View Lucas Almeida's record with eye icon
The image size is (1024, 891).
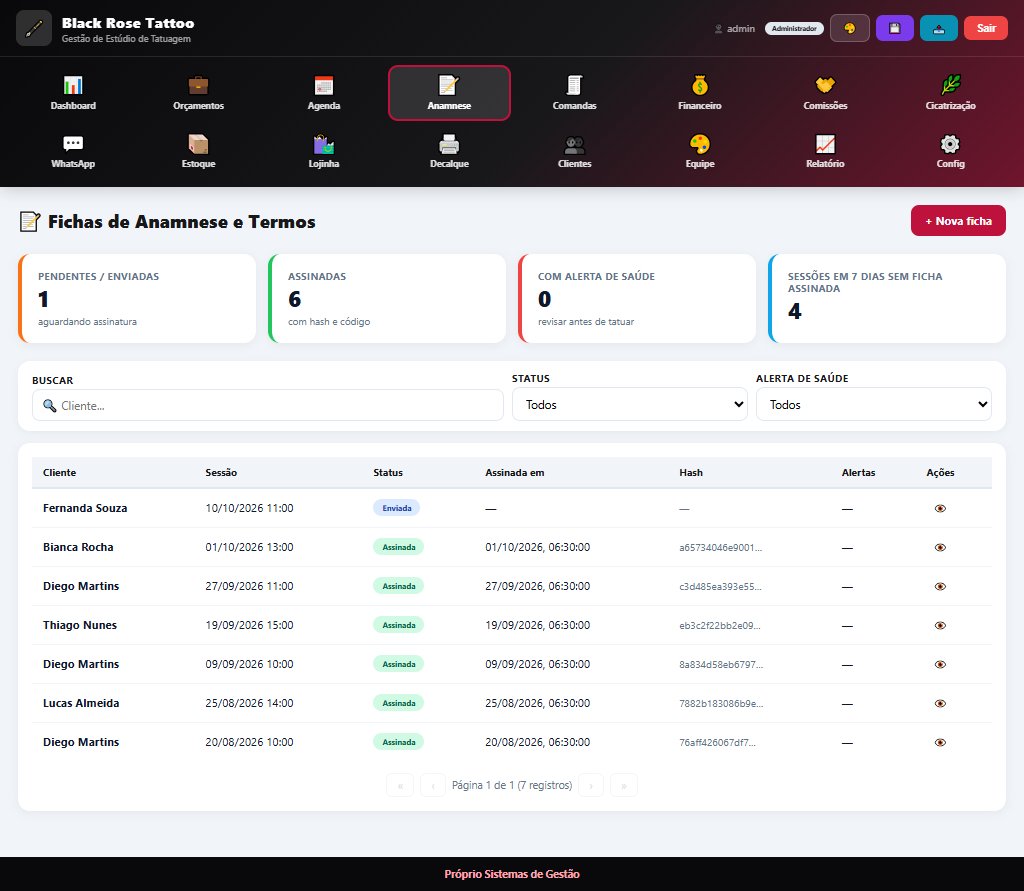pos(940,704)
